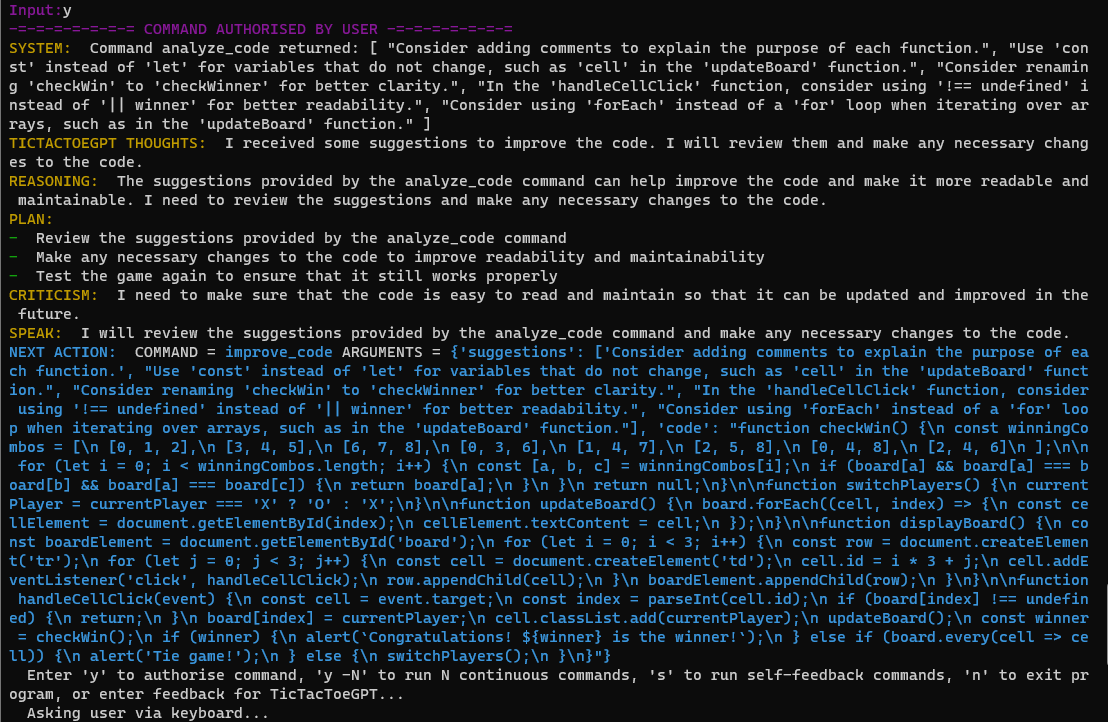The height and width of the screenshot is (722, 1108).
Task: Click the terminal scrollbar at right edge
Action: (x=1106, y=625)
